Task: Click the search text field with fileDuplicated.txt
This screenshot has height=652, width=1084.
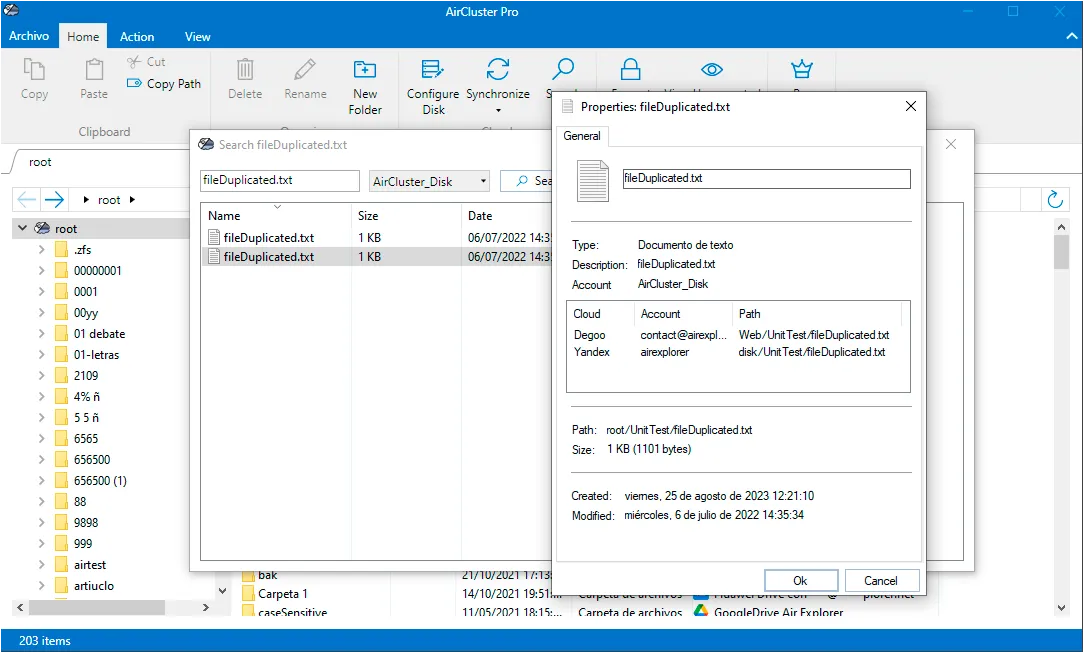Action: 280,180
